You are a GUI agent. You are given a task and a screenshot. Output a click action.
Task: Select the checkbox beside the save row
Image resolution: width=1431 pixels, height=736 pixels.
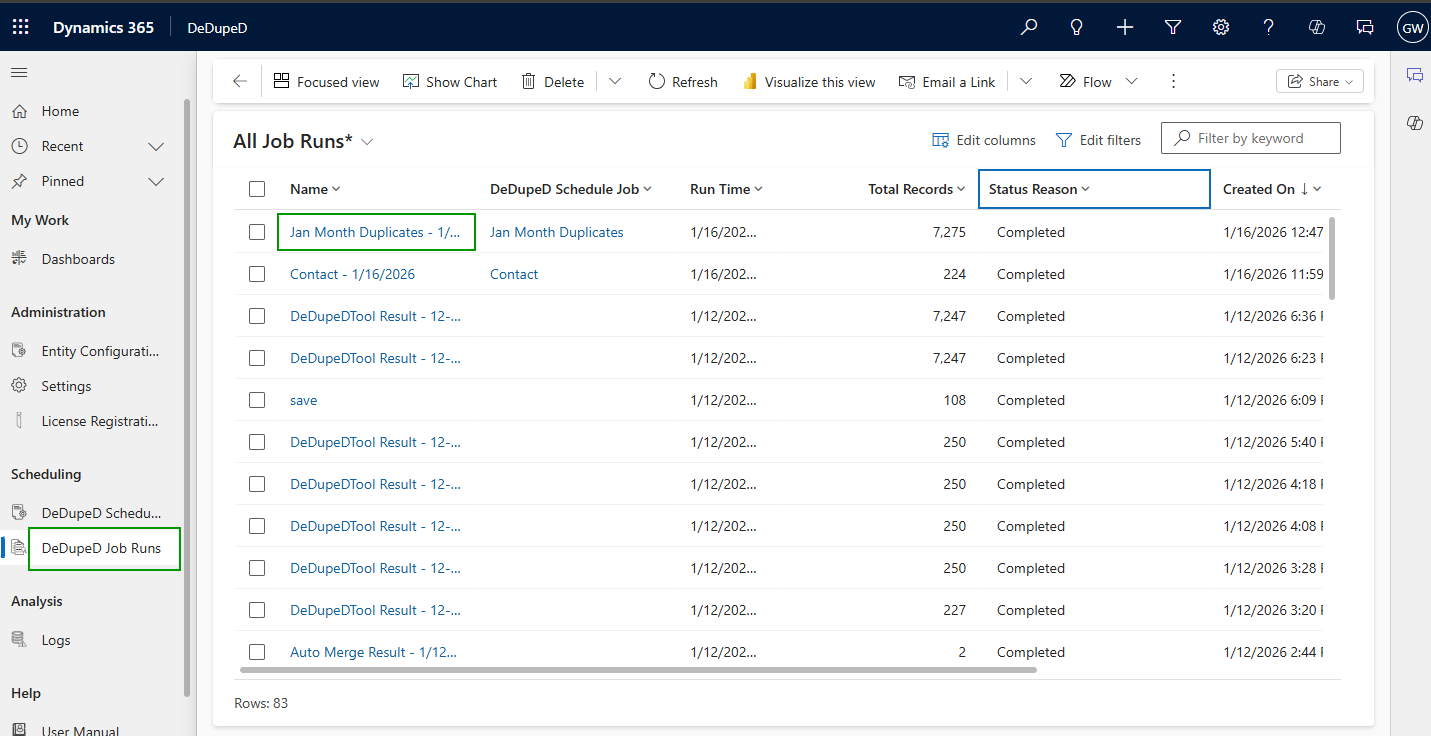(x=257, y=400)
